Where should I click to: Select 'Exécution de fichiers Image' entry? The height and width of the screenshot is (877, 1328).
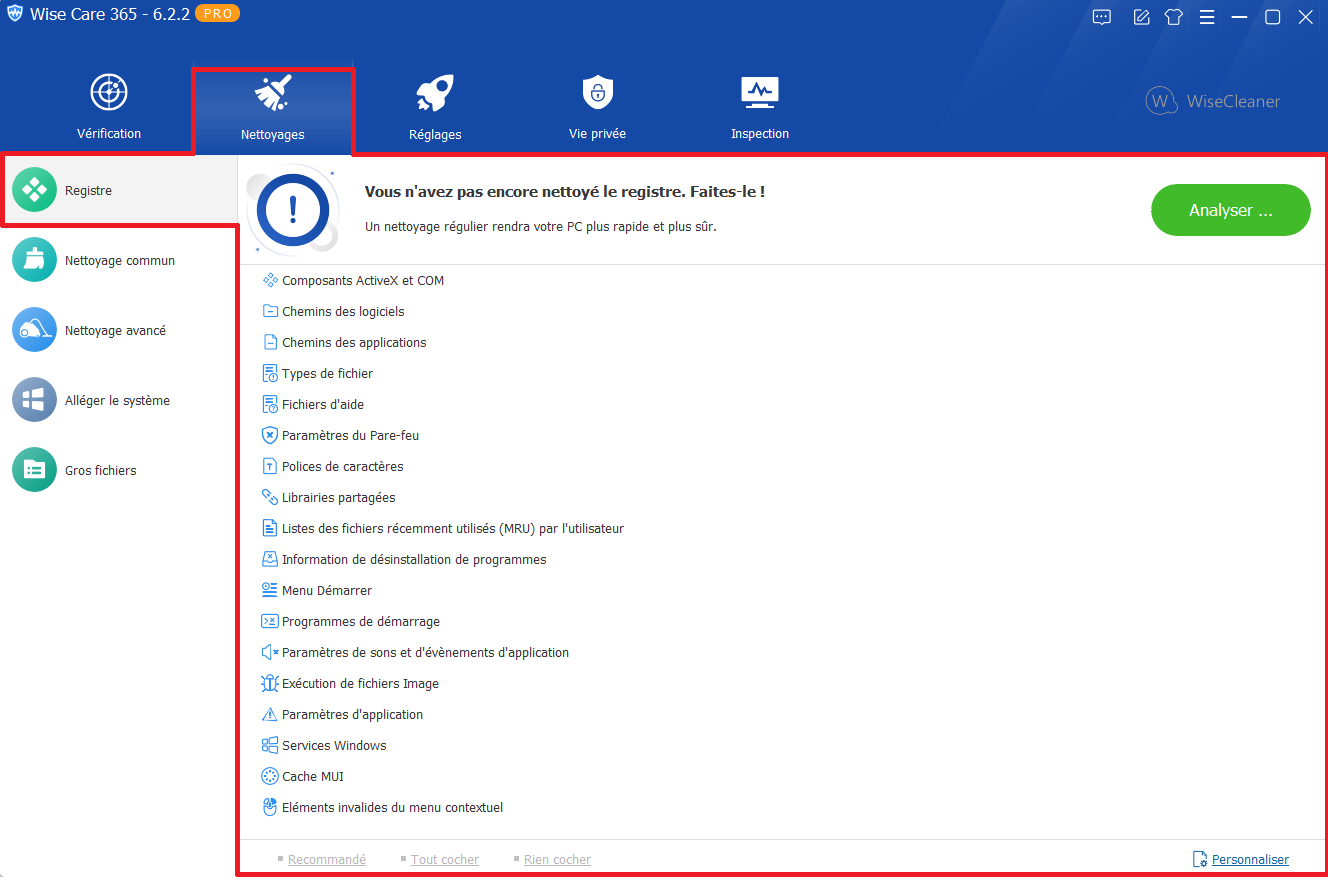tap(361, 683)
